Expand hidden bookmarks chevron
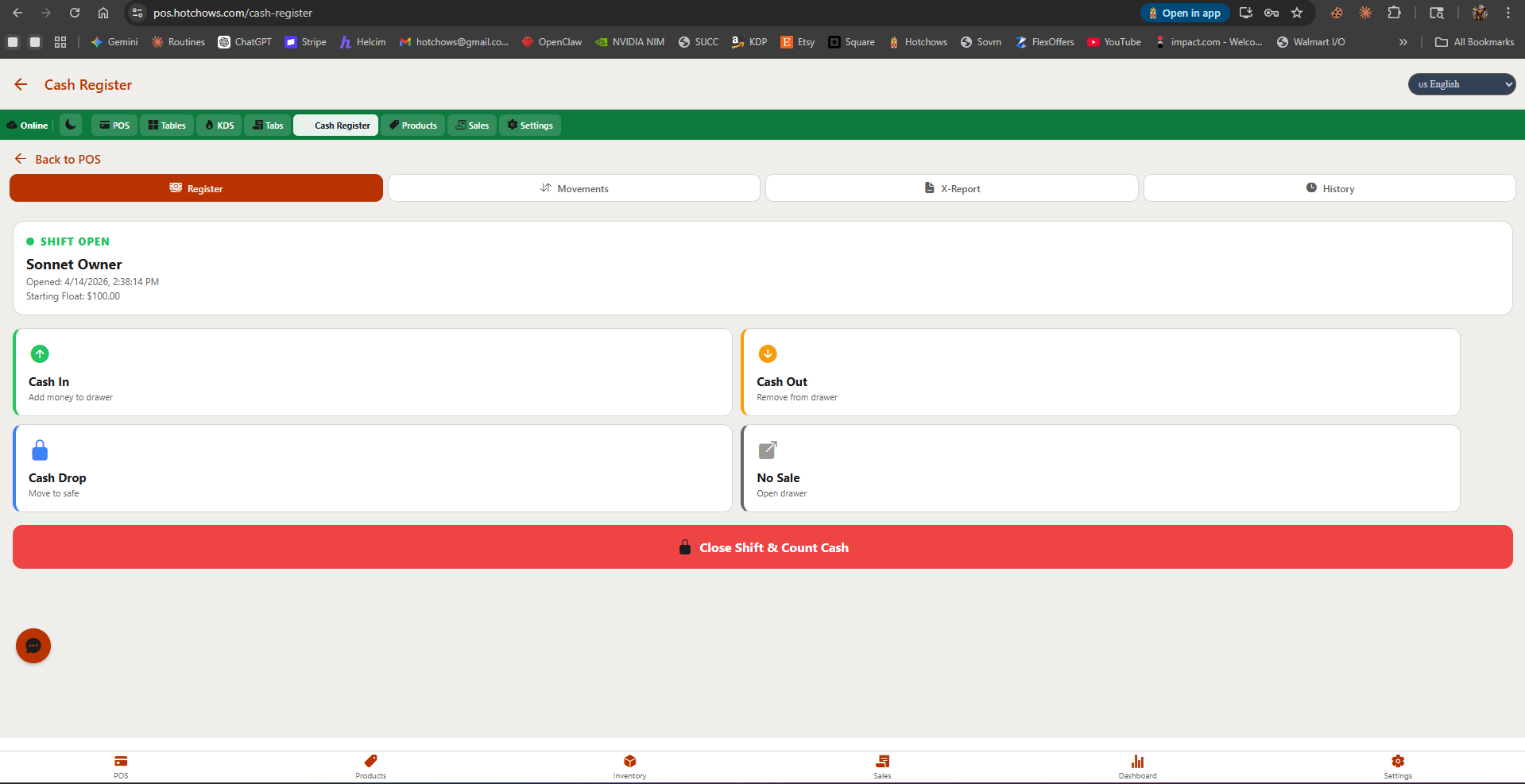Image resolution: width=1525 pixels, height=784 pixels. coord(1403,42)
